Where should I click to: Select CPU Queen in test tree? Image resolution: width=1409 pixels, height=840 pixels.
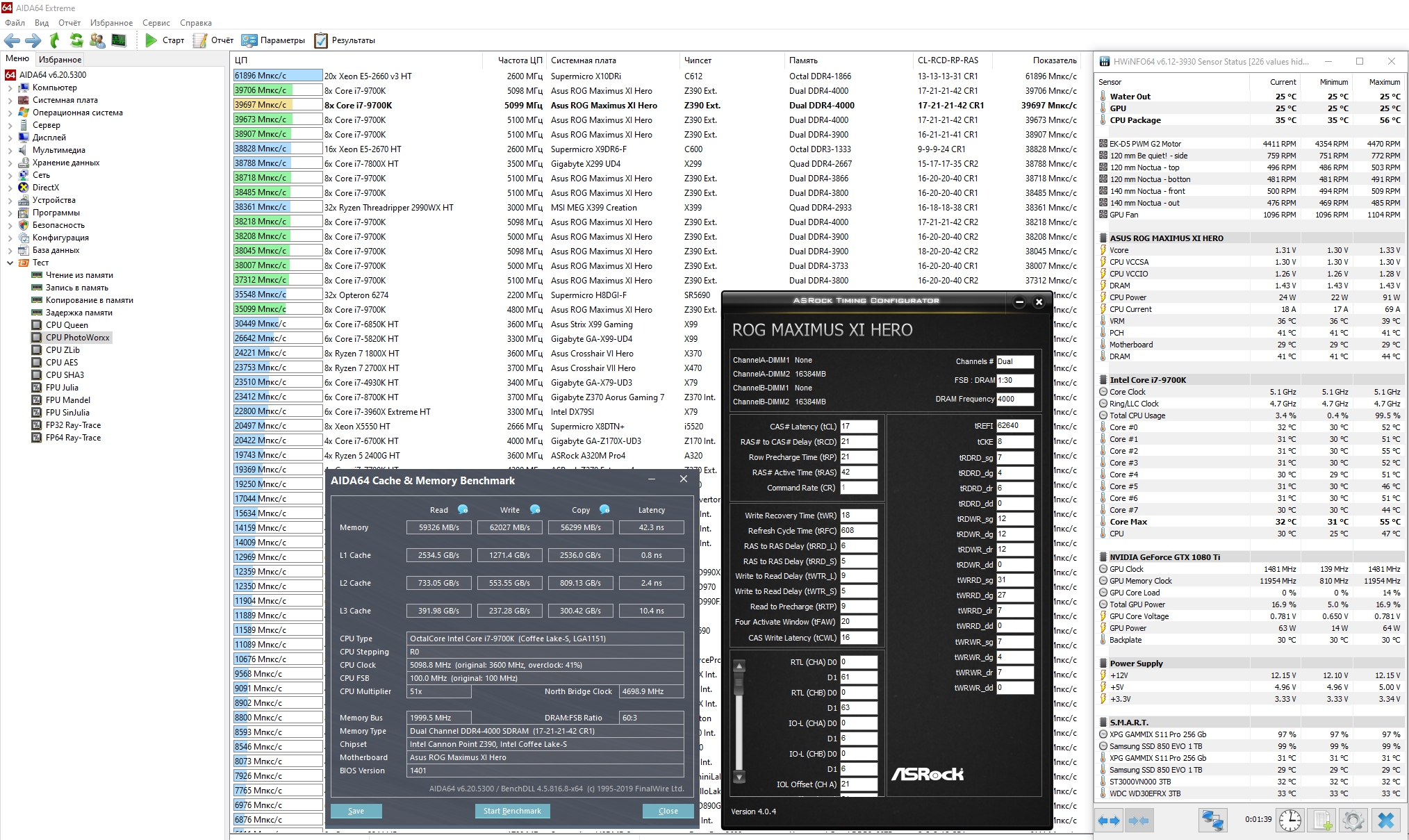click(67, 325)
